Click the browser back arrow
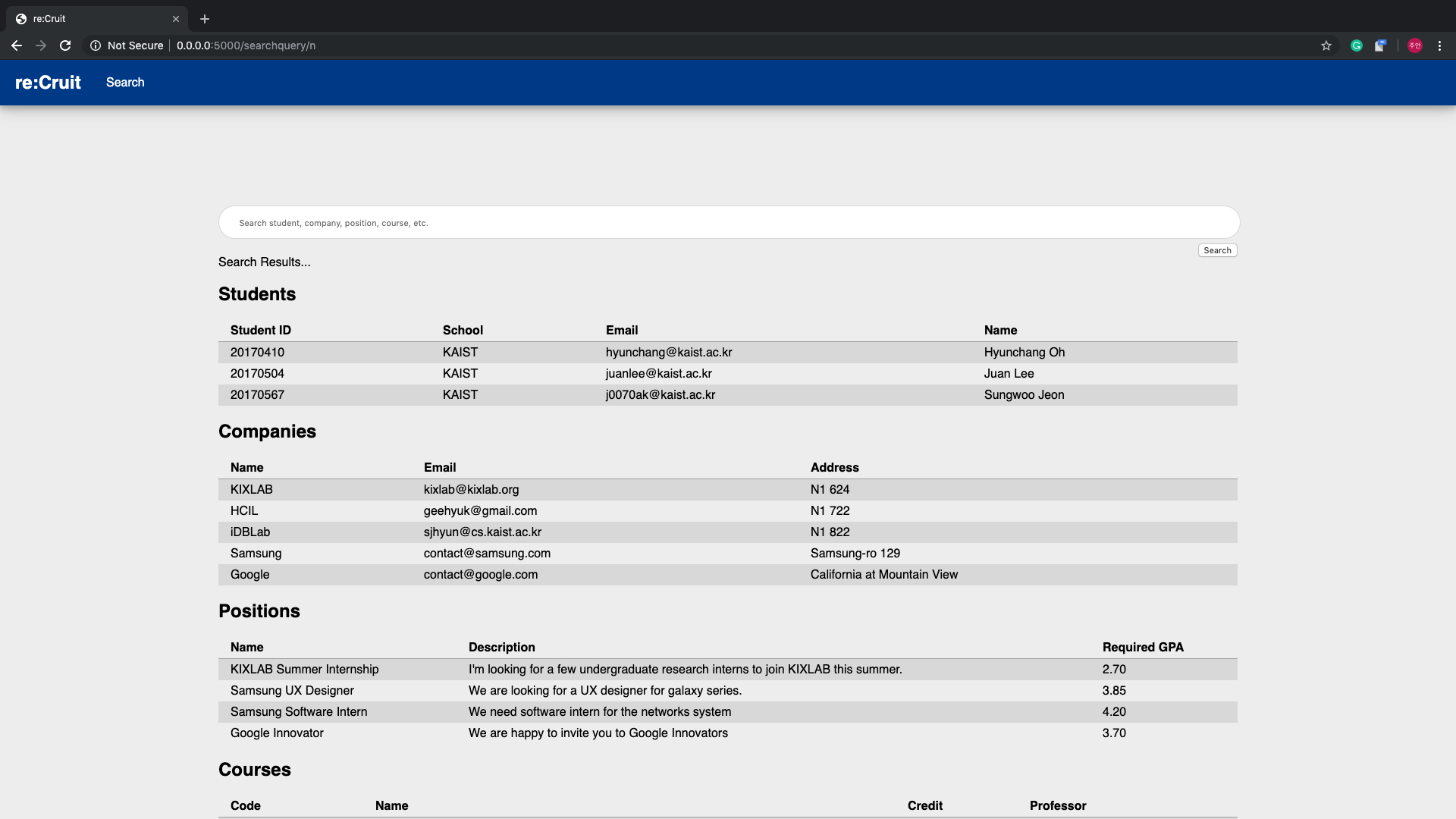Image resolution: width=1456 pixels, height=819 pixels. [17, 45]
